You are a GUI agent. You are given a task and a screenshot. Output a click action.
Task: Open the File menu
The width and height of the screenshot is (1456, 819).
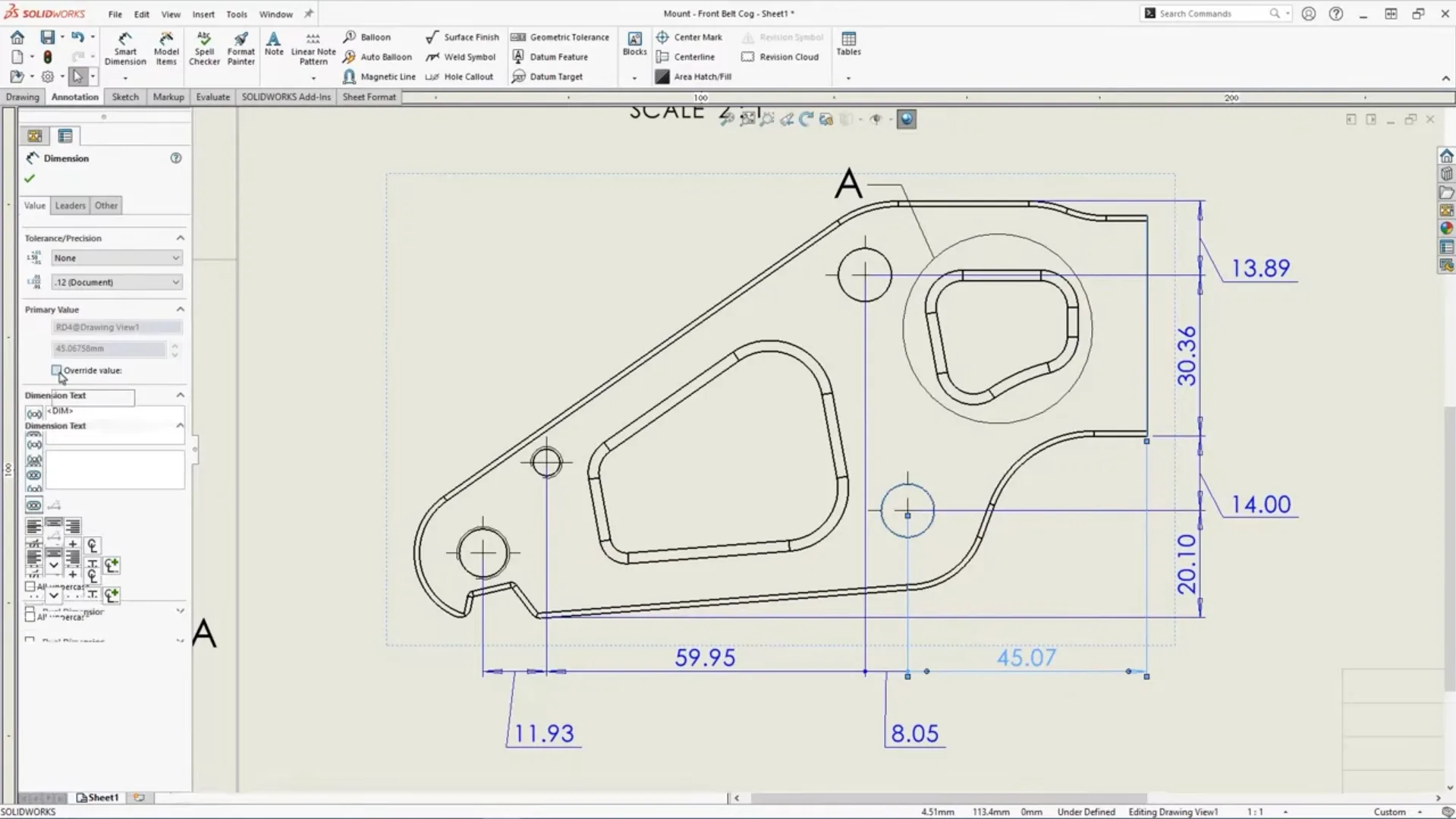(x=115, y=14)
